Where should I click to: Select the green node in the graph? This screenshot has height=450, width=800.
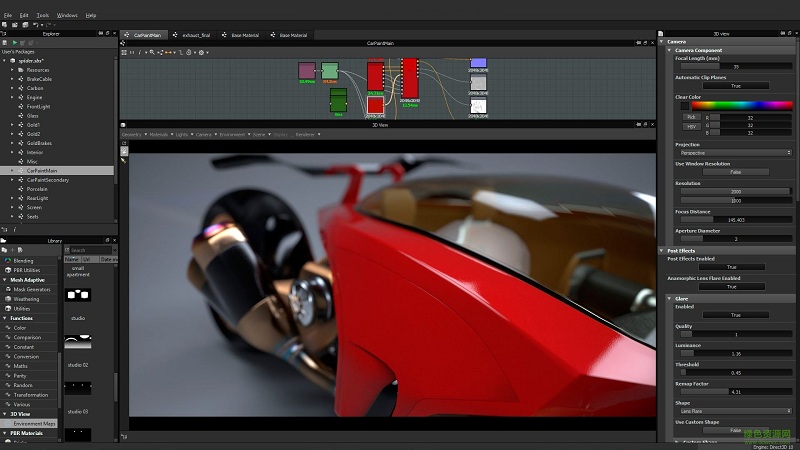tap(338, 99)
